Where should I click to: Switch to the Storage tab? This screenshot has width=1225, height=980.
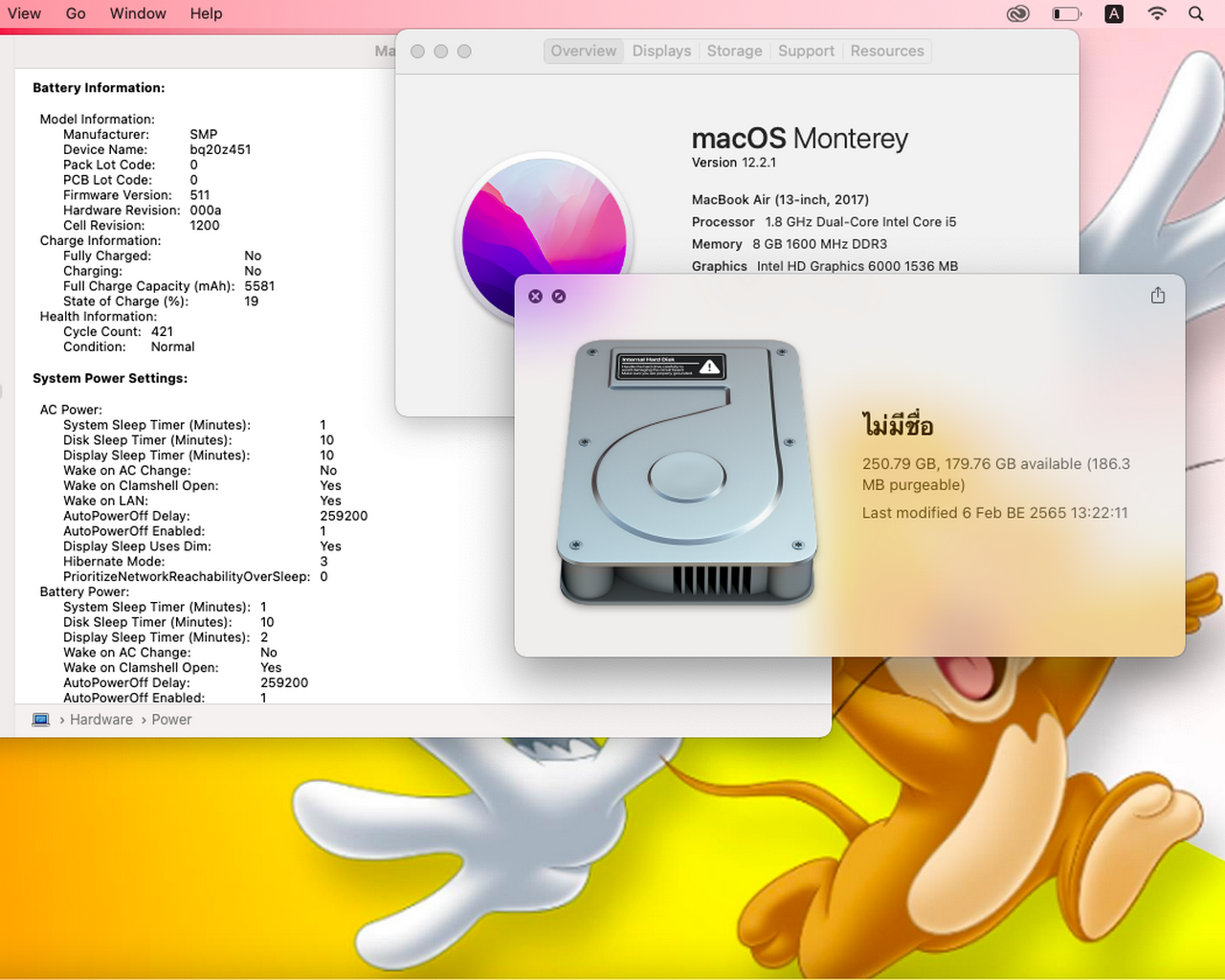(734, 51)
